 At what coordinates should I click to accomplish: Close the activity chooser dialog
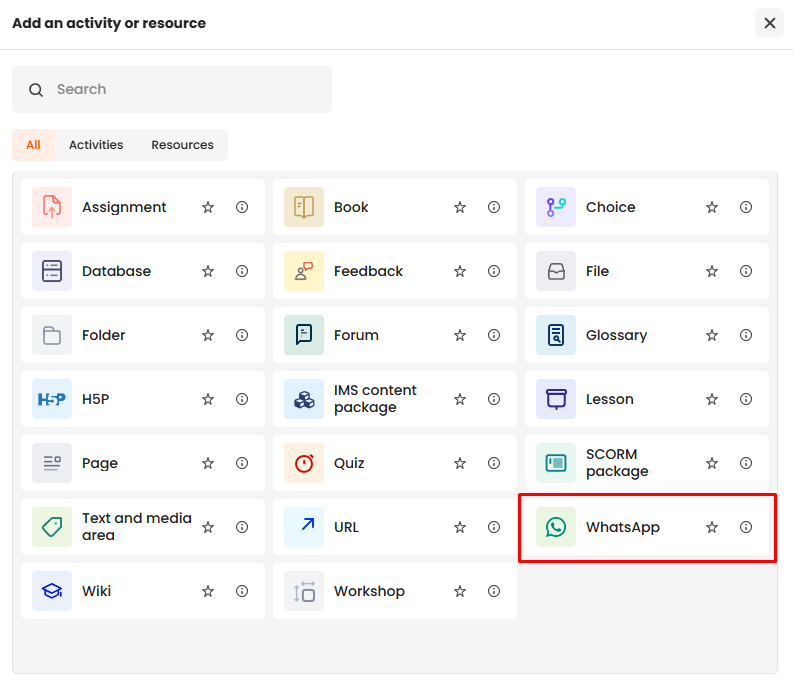click(769, 23)
